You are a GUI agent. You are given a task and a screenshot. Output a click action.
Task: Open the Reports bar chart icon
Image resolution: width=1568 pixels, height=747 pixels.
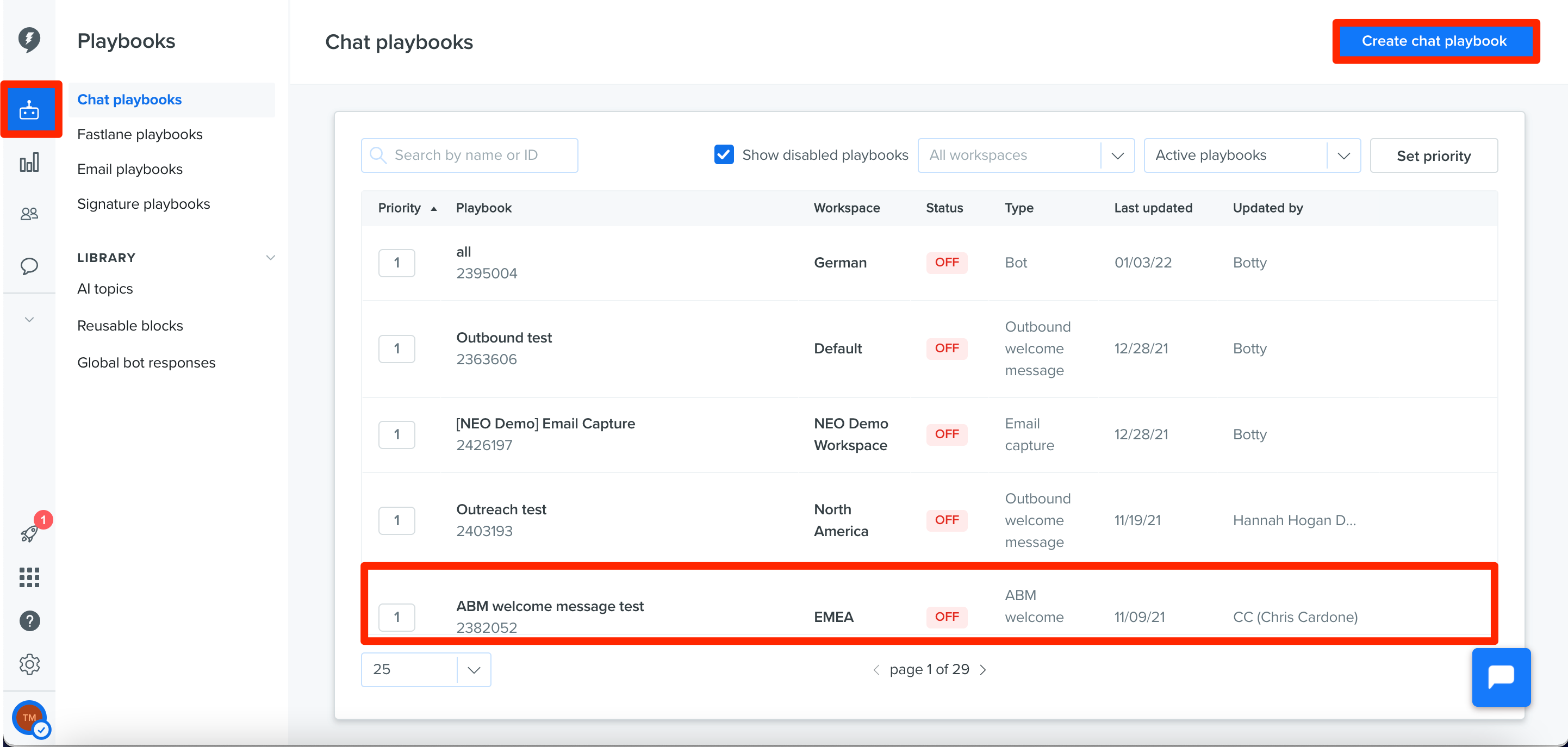[29, 163]
